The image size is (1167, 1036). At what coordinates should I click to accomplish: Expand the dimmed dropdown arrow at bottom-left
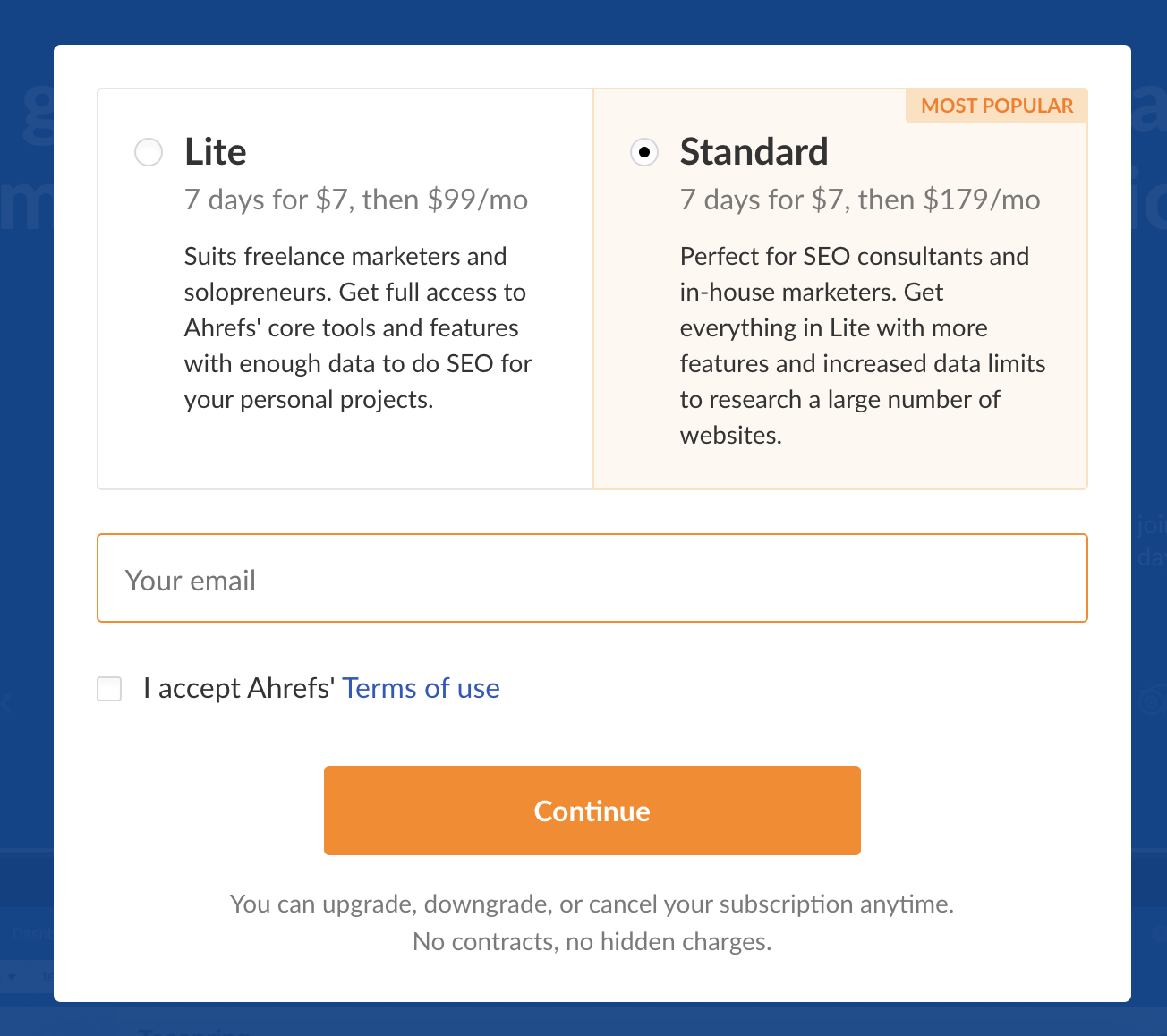12,977
